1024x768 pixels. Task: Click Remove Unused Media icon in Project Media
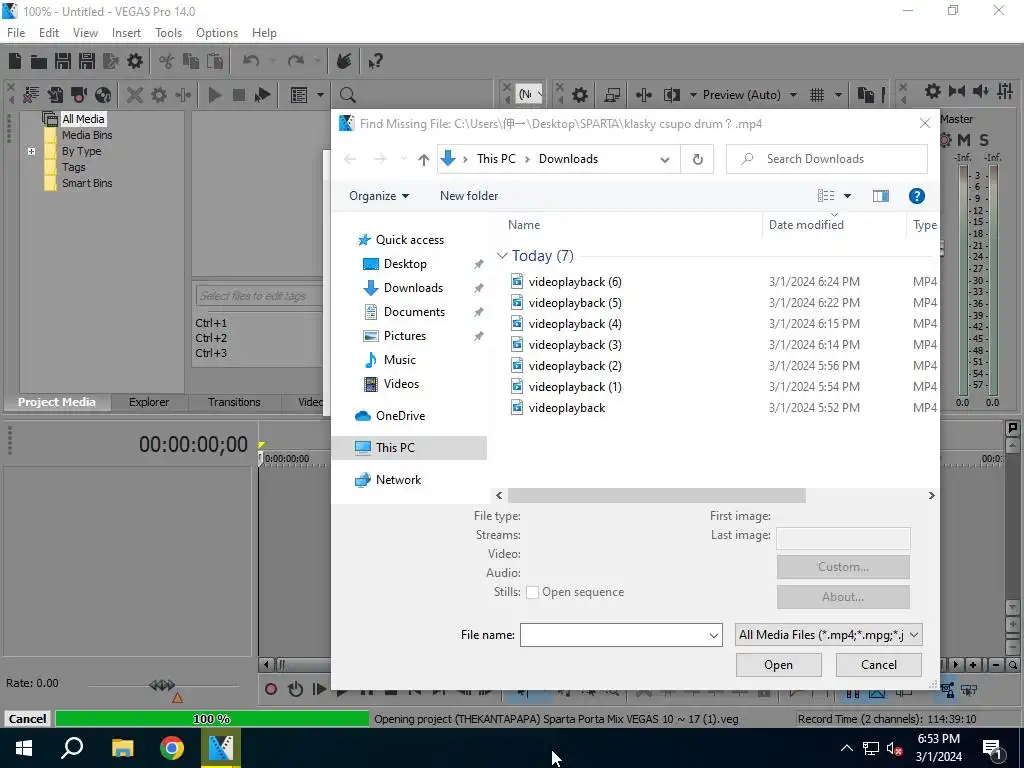31,95
